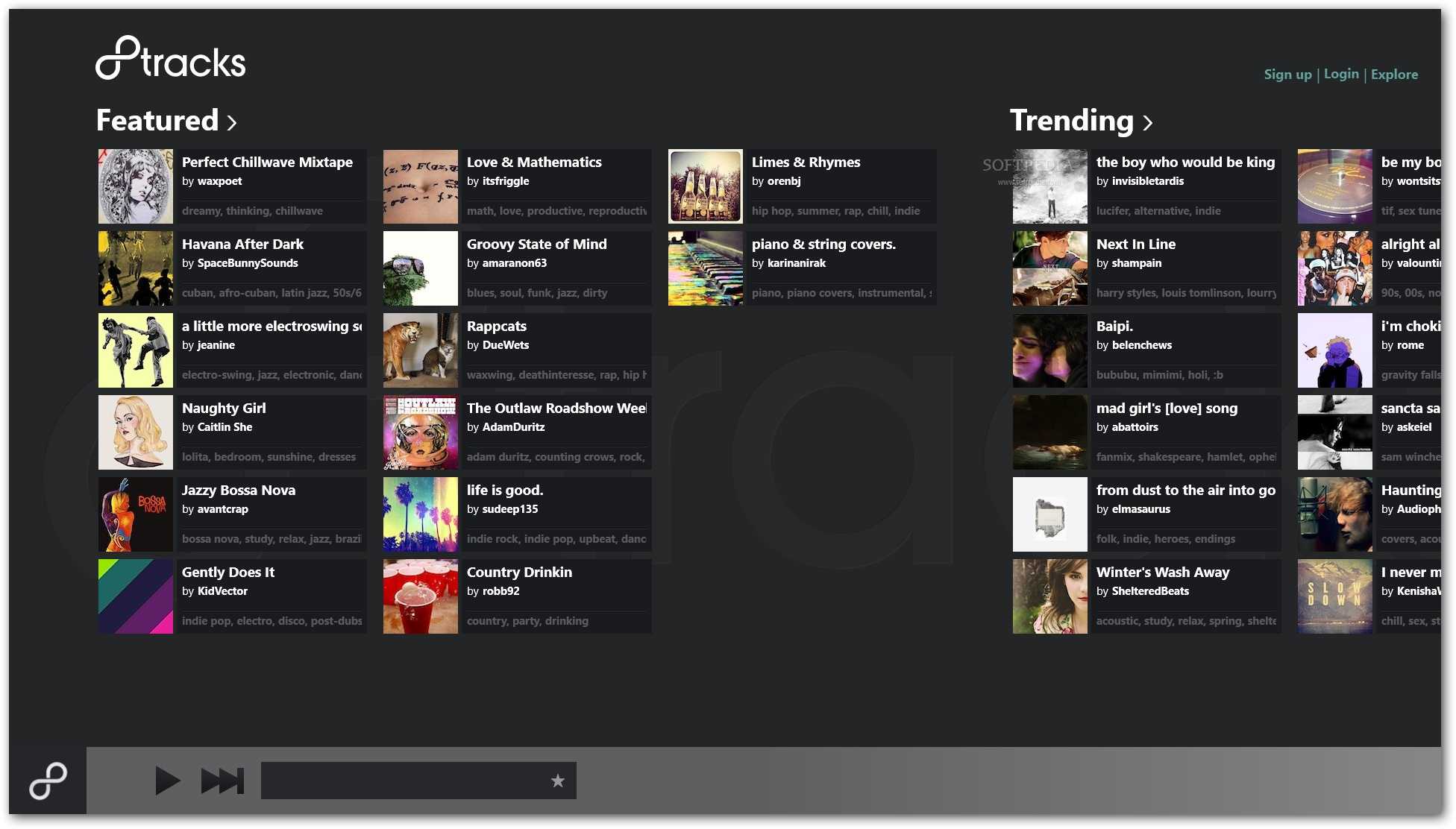Open Perfect Chillwave Mixtape cover art
Screen dimensions: 1456x829
(x=136, y=186)
